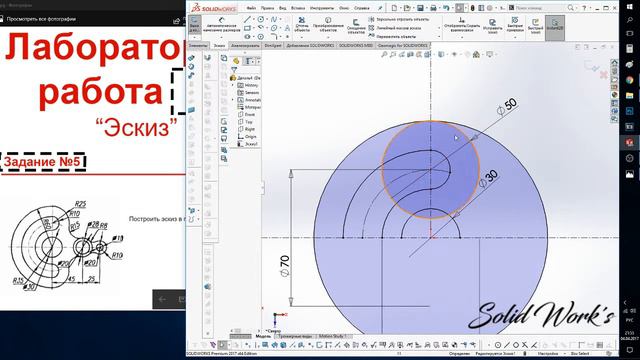Click the home view icon in heads-up toolbar
The height and width of the screenshot is (360, 640).
pyautogui.click(x=476, y=54)
